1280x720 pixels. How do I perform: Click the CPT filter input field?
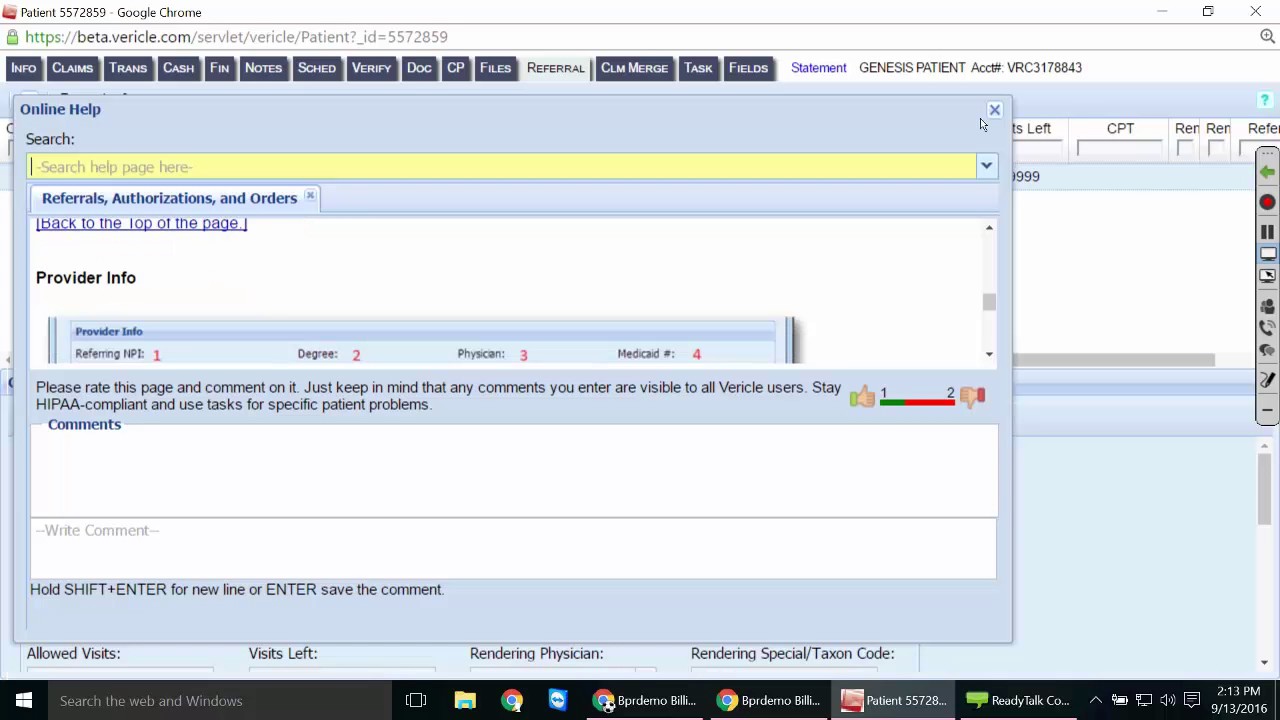pyautogui.click(x=1119, y=149)
